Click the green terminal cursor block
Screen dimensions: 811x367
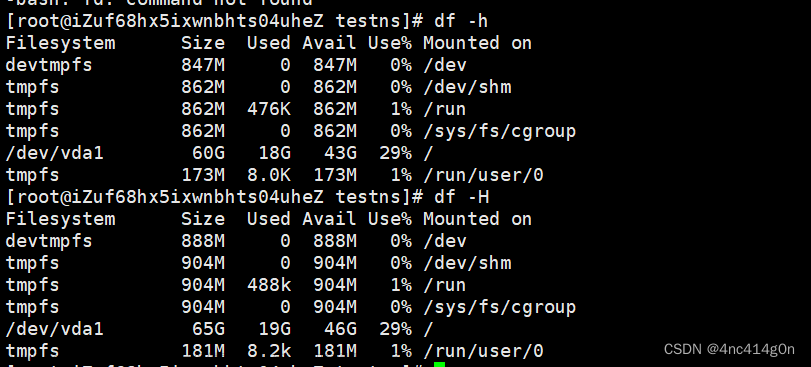coord(439,365)
